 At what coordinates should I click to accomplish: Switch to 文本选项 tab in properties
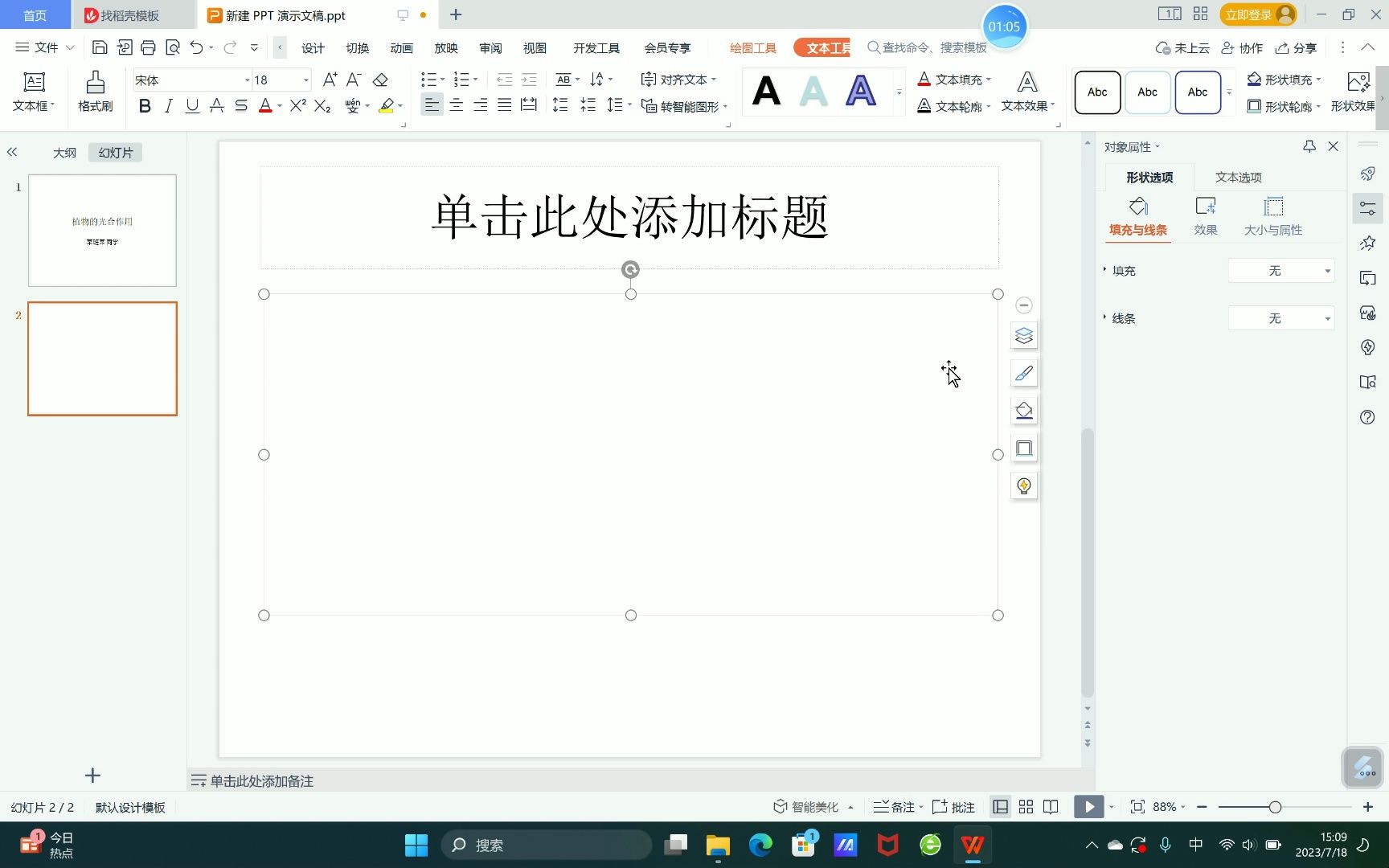pos(1238,177)
